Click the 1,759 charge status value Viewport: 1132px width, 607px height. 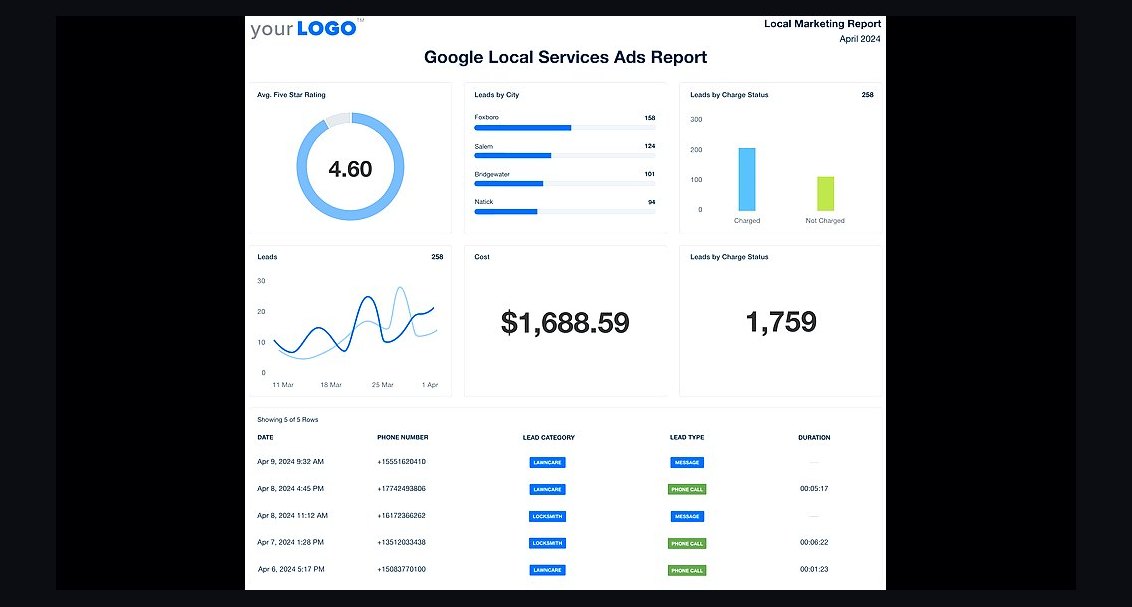(781, 322)
